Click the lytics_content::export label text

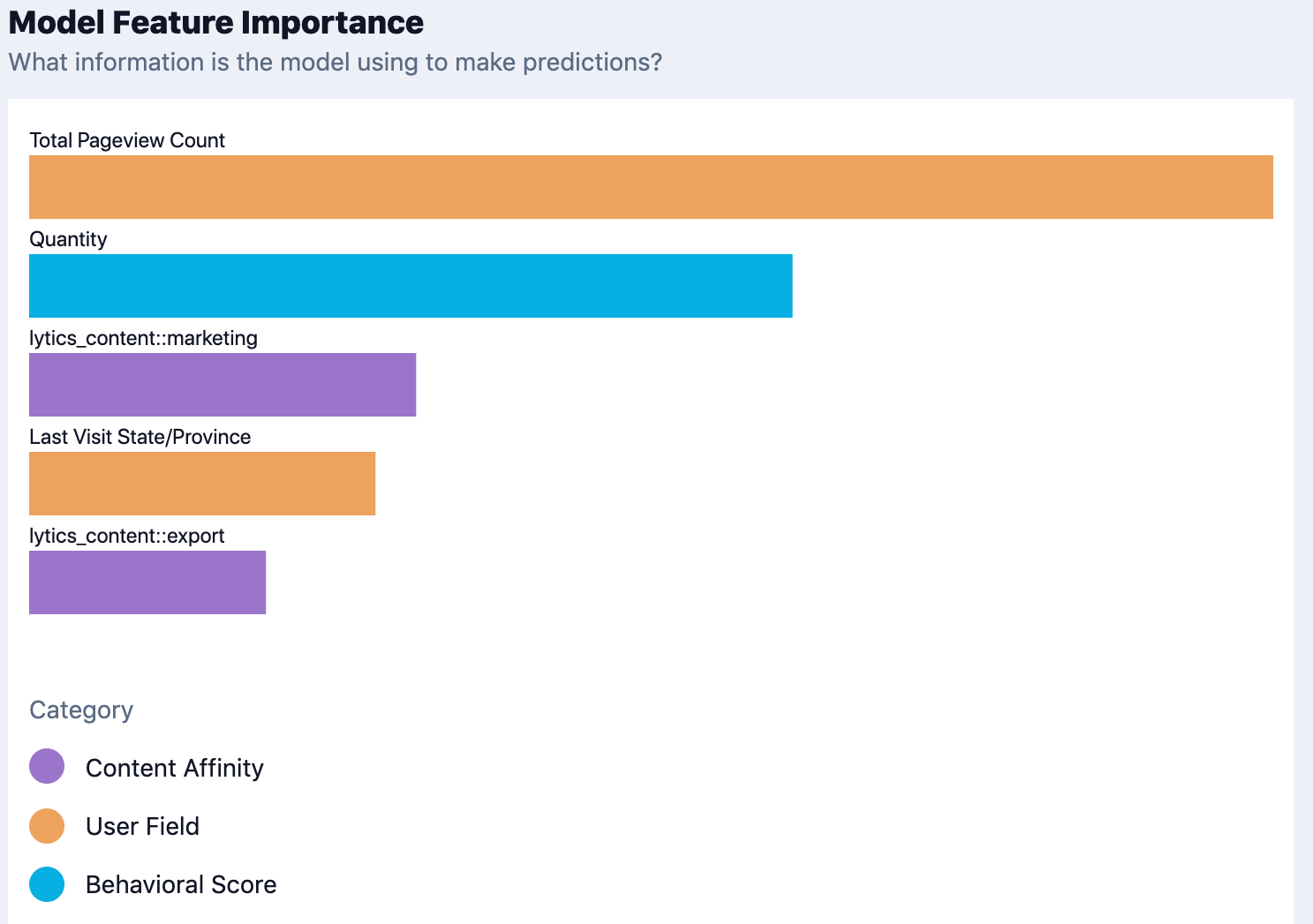point(127,536)
